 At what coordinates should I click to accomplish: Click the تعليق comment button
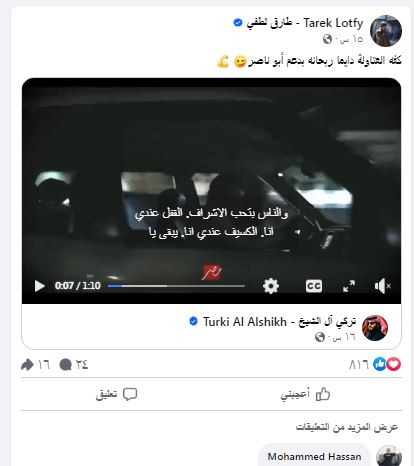tap(117, 394)
